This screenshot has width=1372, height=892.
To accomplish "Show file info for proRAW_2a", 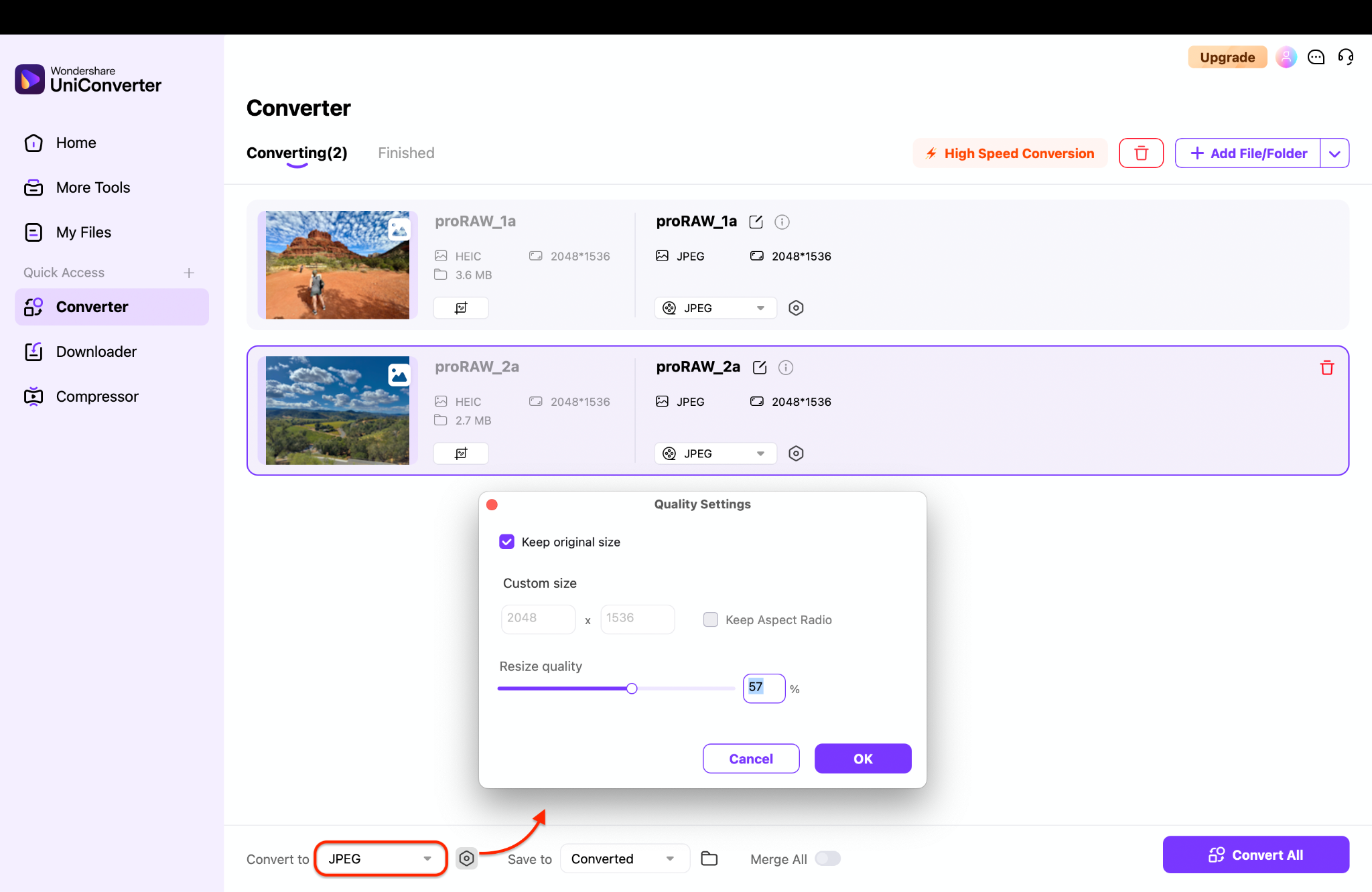I will (x=785, y=367).
